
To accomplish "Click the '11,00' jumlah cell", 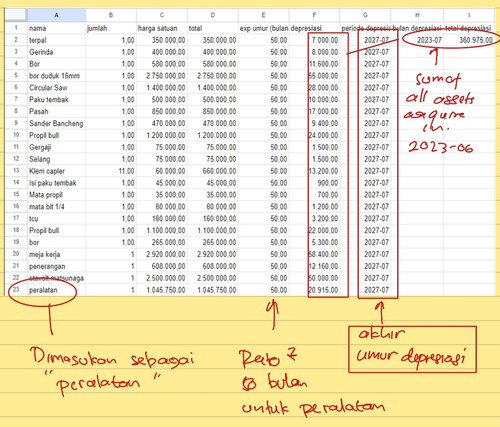I will click(x=111, y=171).
